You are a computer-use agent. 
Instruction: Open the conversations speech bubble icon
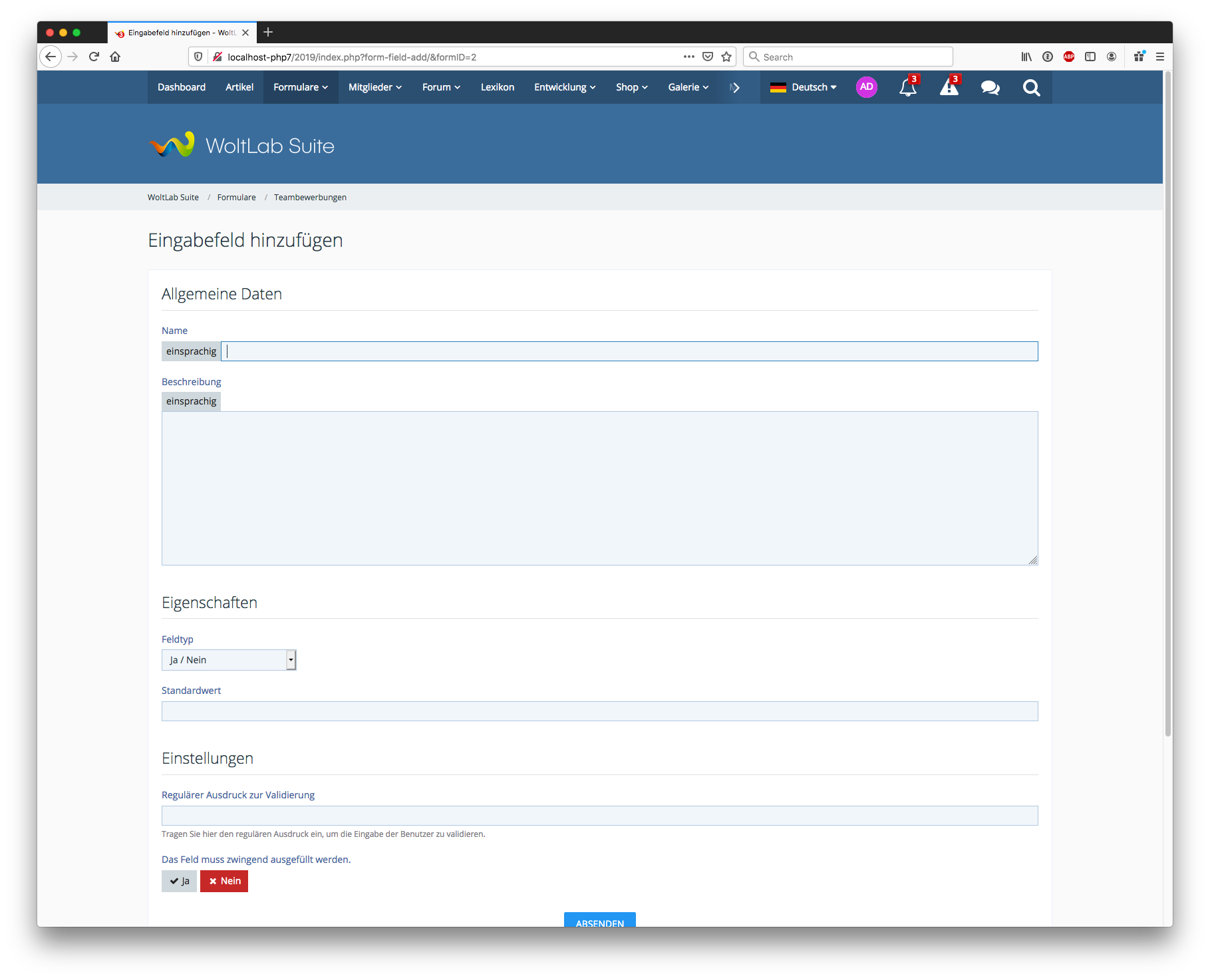(990, 88)
